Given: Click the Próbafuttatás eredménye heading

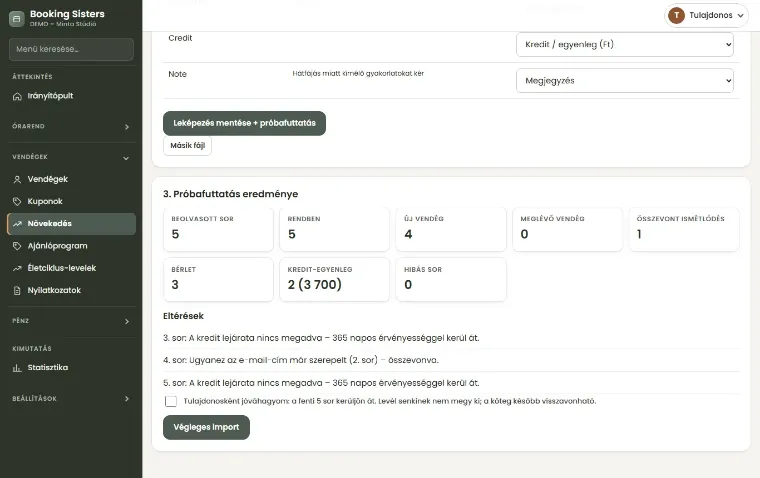Looking at the screenshot, I should (x=230, y=194).
